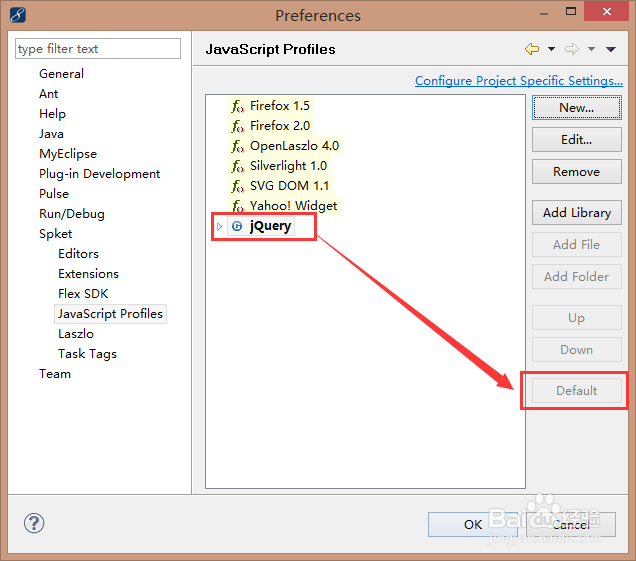Click the Add Library button
This screenshot has width=636, height=561.
(x=576, y=213)
